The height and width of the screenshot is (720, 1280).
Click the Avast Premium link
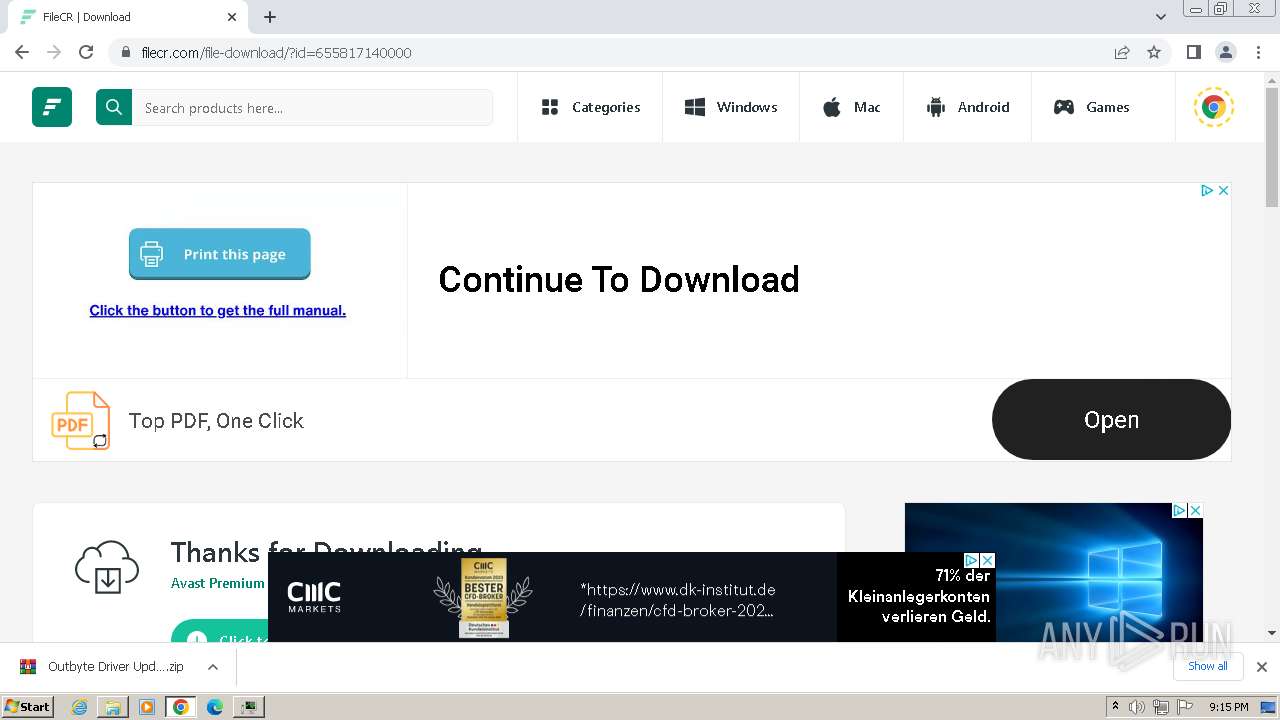coord(218,583)
